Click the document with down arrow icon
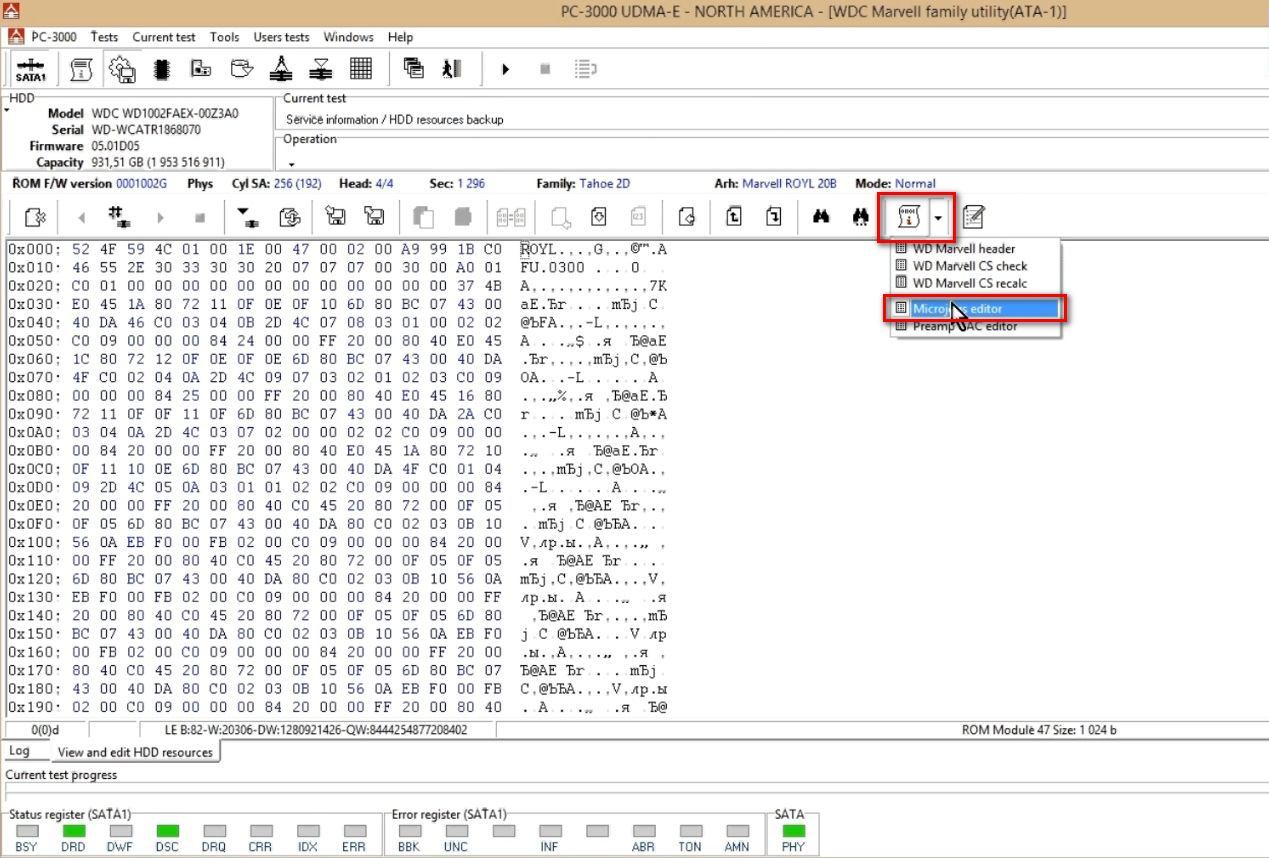The height and width of the screenshot is (858, 1269). coord(774,216)
